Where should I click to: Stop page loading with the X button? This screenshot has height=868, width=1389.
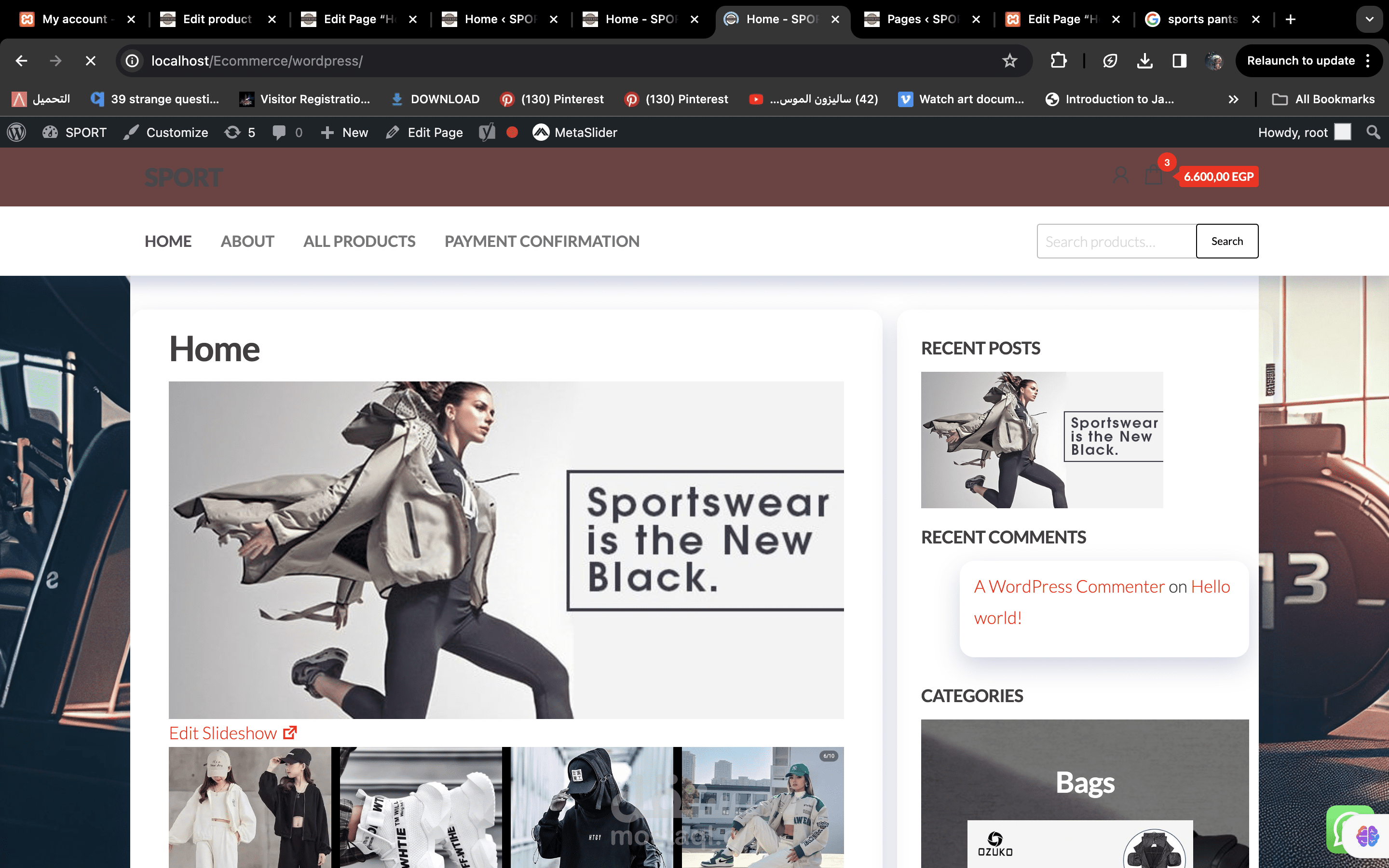[90, 61]
